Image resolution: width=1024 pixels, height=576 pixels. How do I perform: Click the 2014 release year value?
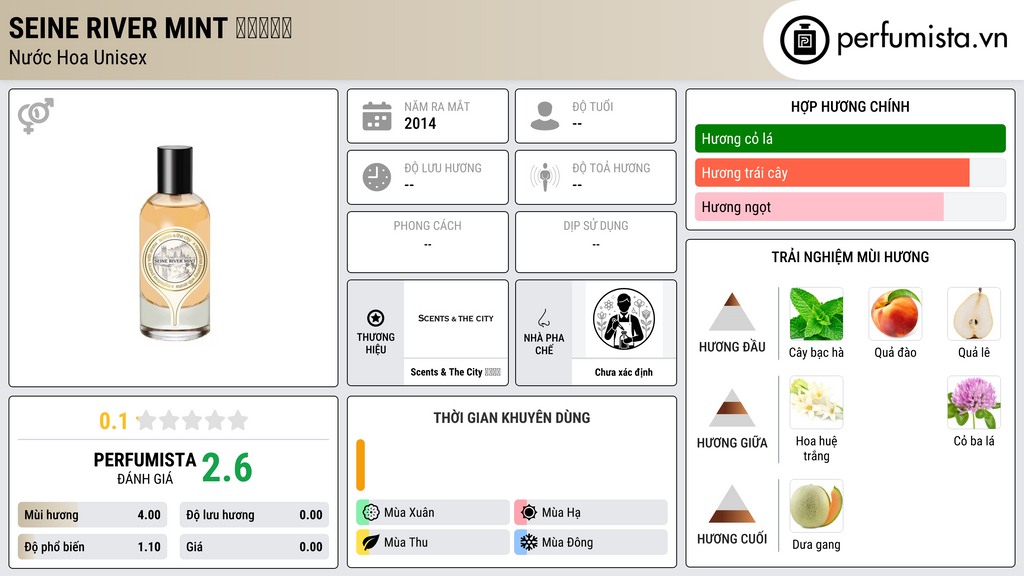420,123
